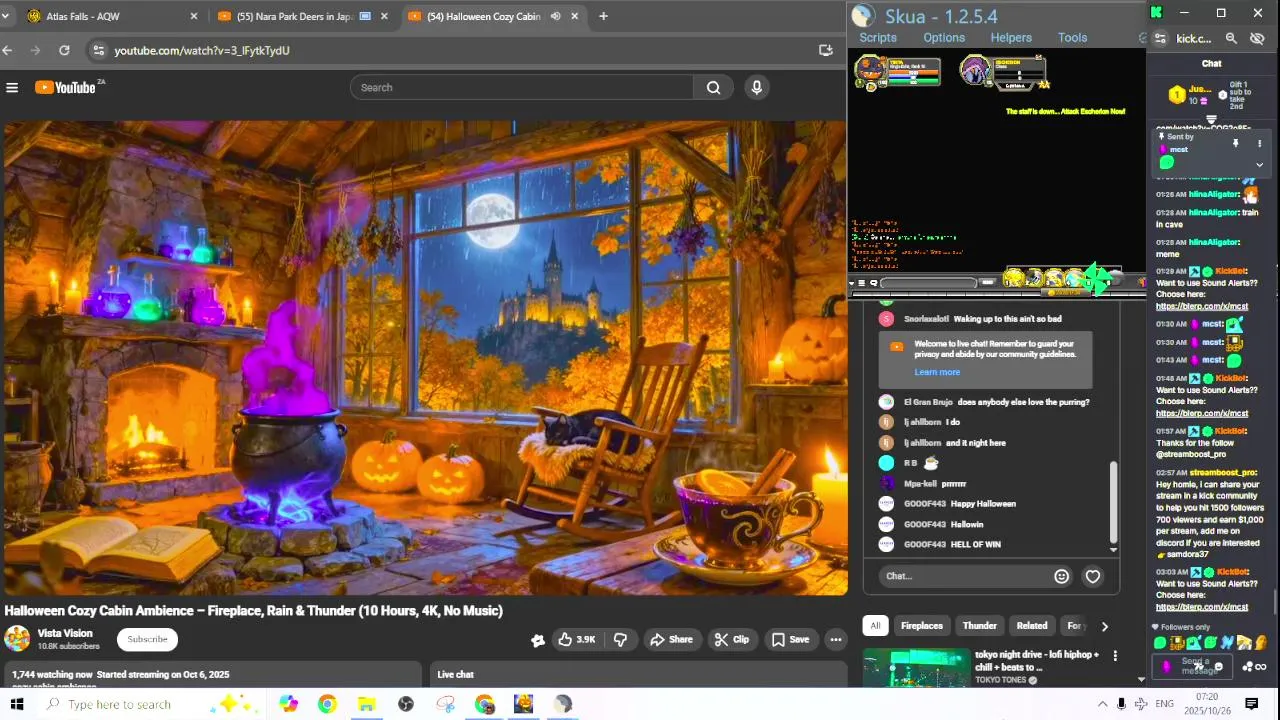Go to YouTube home via logo
The height and width of the screenshot is (720, 1280).
click(x=68, y=87)
